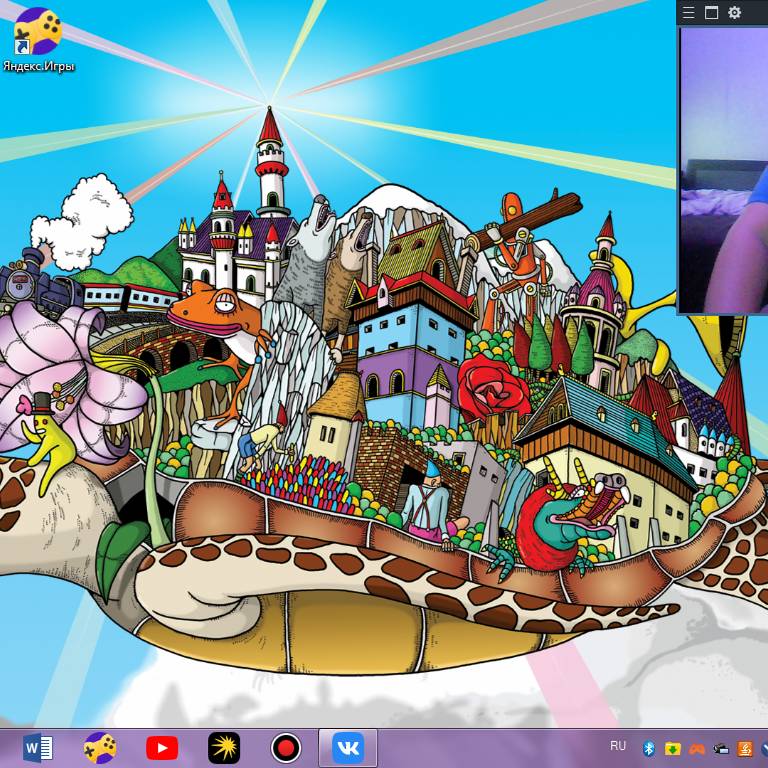The width and height of the screenshot is (768, 768).
Task: Open the red record button app on the taskbar
Action: pyautogui.click(x=286, y=748)
